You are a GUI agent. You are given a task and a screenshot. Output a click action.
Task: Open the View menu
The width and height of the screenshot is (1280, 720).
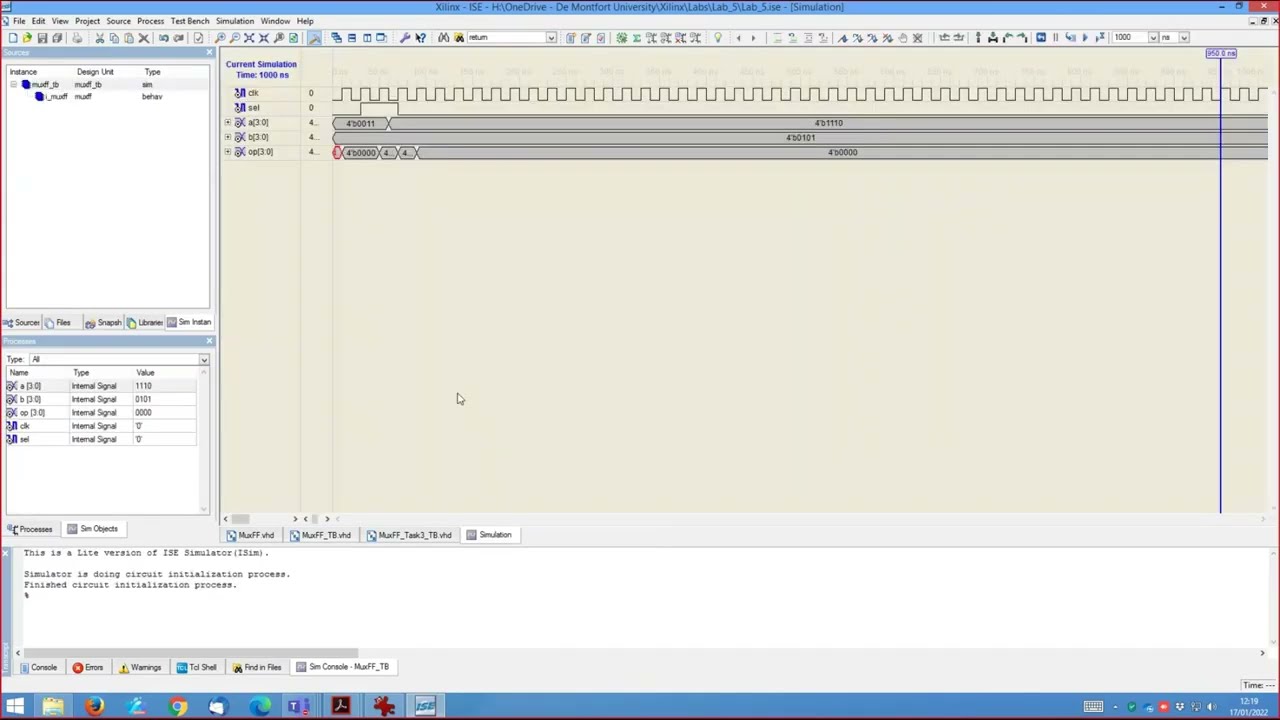pos(60,21)
